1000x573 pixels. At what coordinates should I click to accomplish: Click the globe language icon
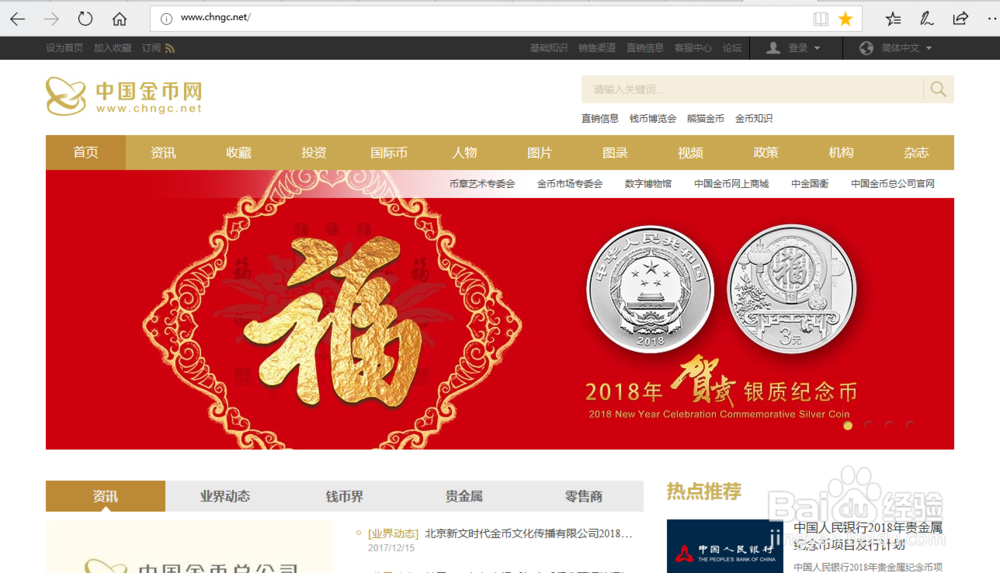tap(865, 48)
